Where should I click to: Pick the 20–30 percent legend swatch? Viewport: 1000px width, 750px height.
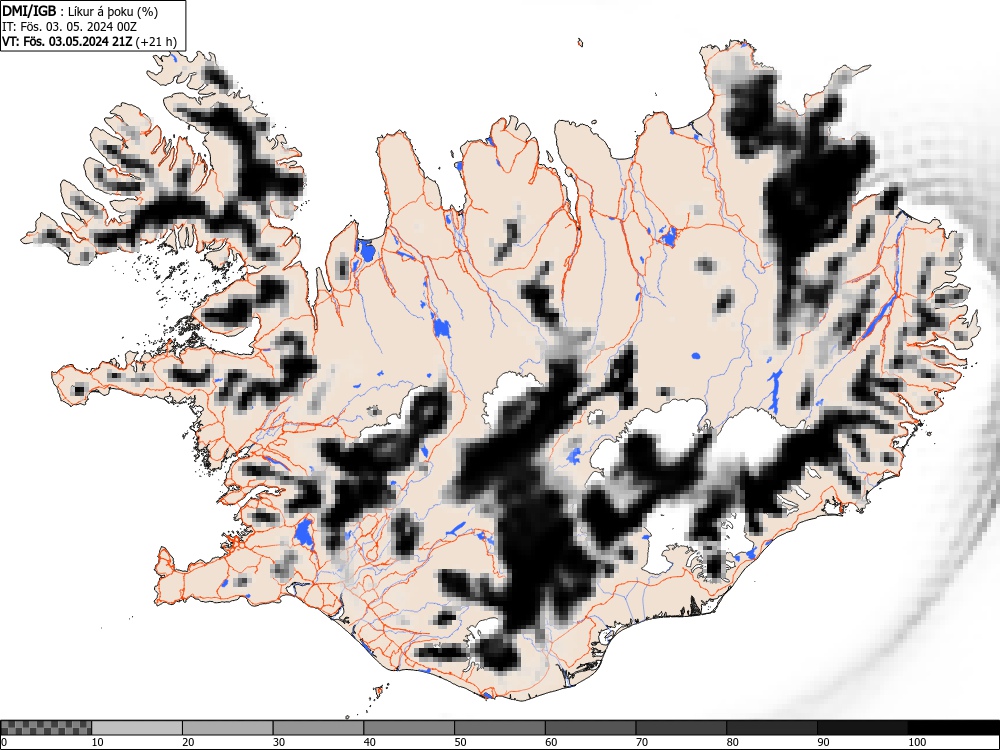(x=228, y=728)
